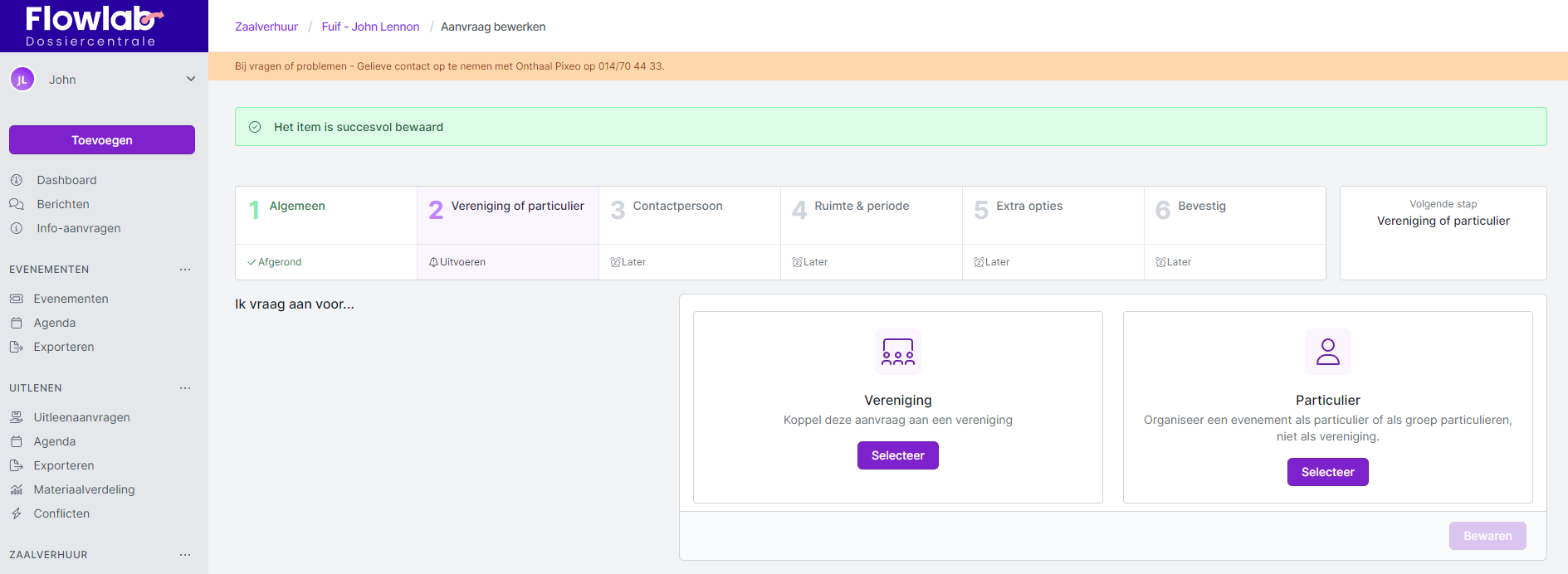Open the Zaalverhuur section options menu
Image resolution: width=1568 pixels, height=574 pixels.
pos(185,555)
